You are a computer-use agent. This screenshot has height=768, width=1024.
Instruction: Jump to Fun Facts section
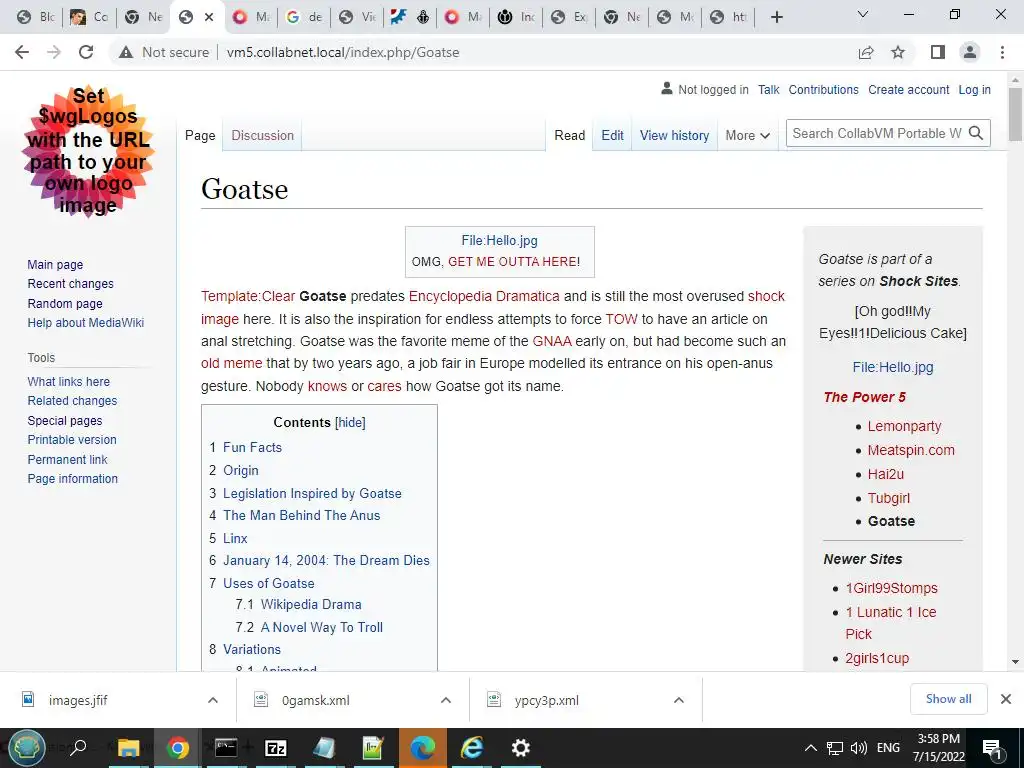[x=252, y=447]
